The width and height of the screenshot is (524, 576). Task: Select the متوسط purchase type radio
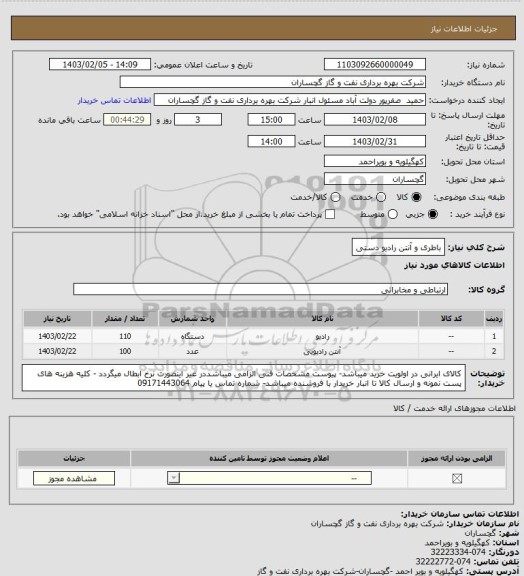(392, 214)
